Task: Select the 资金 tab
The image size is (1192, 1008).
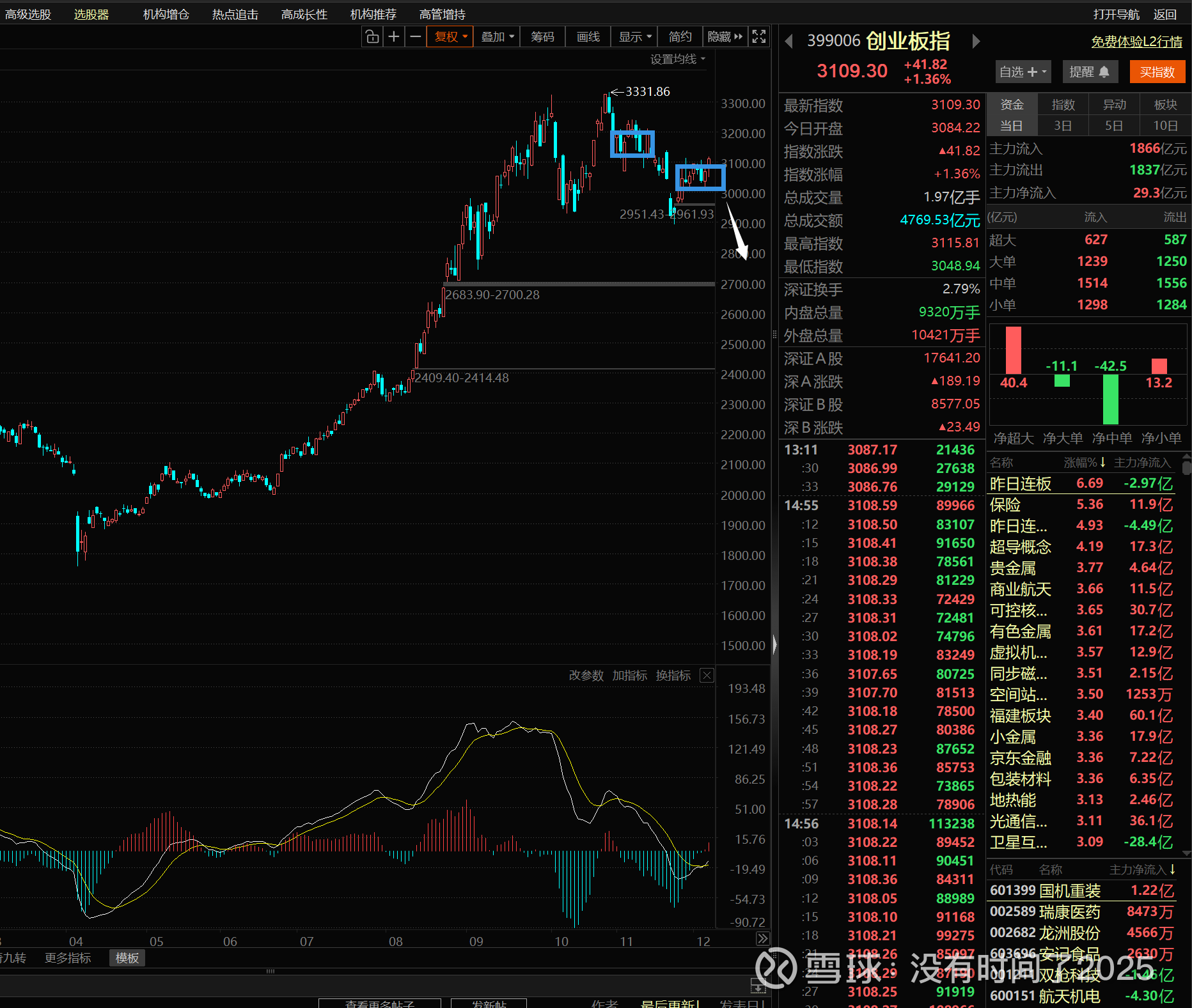Action: click(1012, 105)
